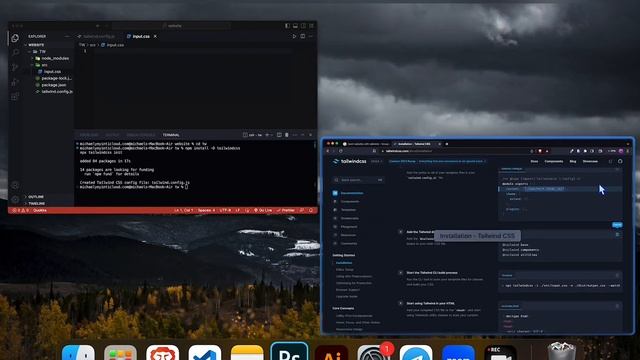Expand the OUTLINE section in VS Code

[36, 197]
